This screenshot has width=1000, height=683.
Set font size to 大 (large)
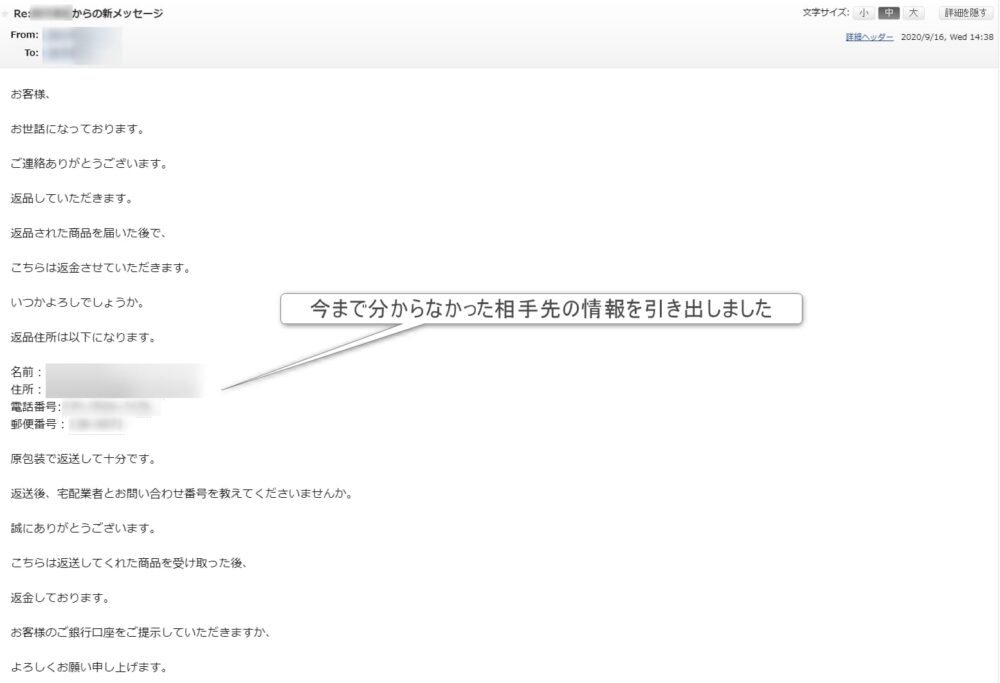point(913,13)
